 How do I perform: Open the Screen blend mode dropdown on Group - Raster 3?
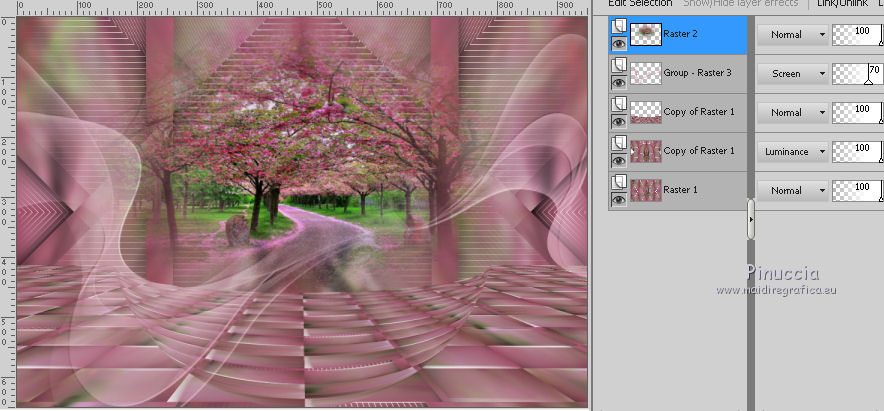[792, 73]
